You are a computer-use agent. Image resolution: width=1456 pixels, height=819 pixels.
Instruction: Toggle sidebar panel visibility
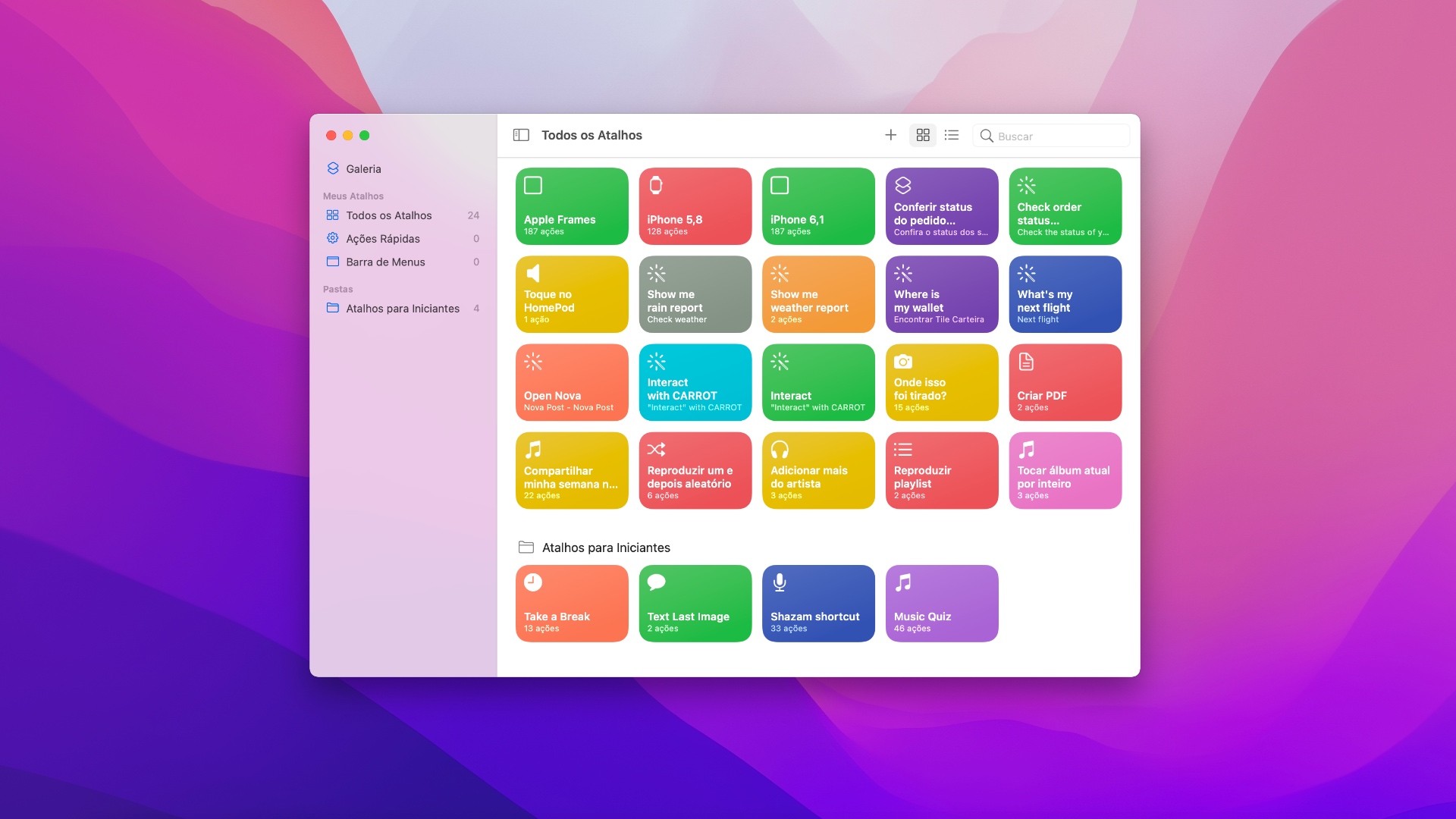(522, 135)
